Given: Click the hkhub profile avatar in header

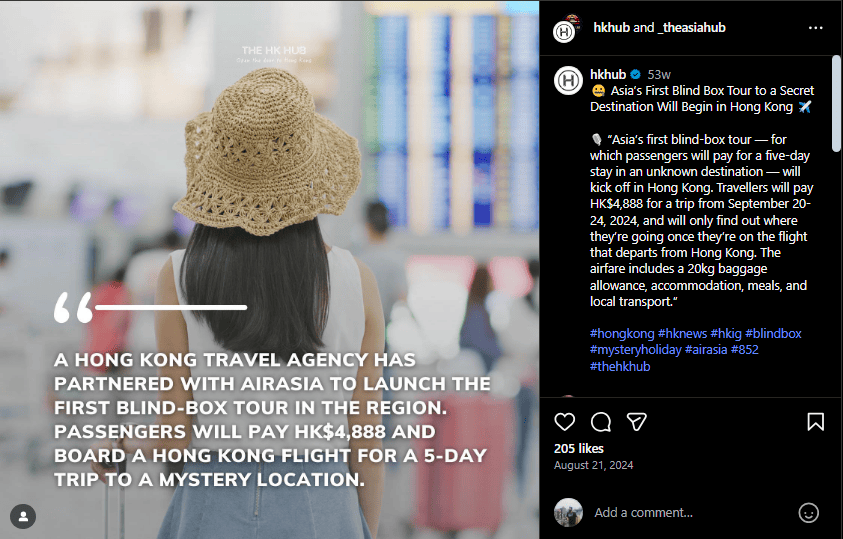Looking at the screenshot, I should point(567,29).
